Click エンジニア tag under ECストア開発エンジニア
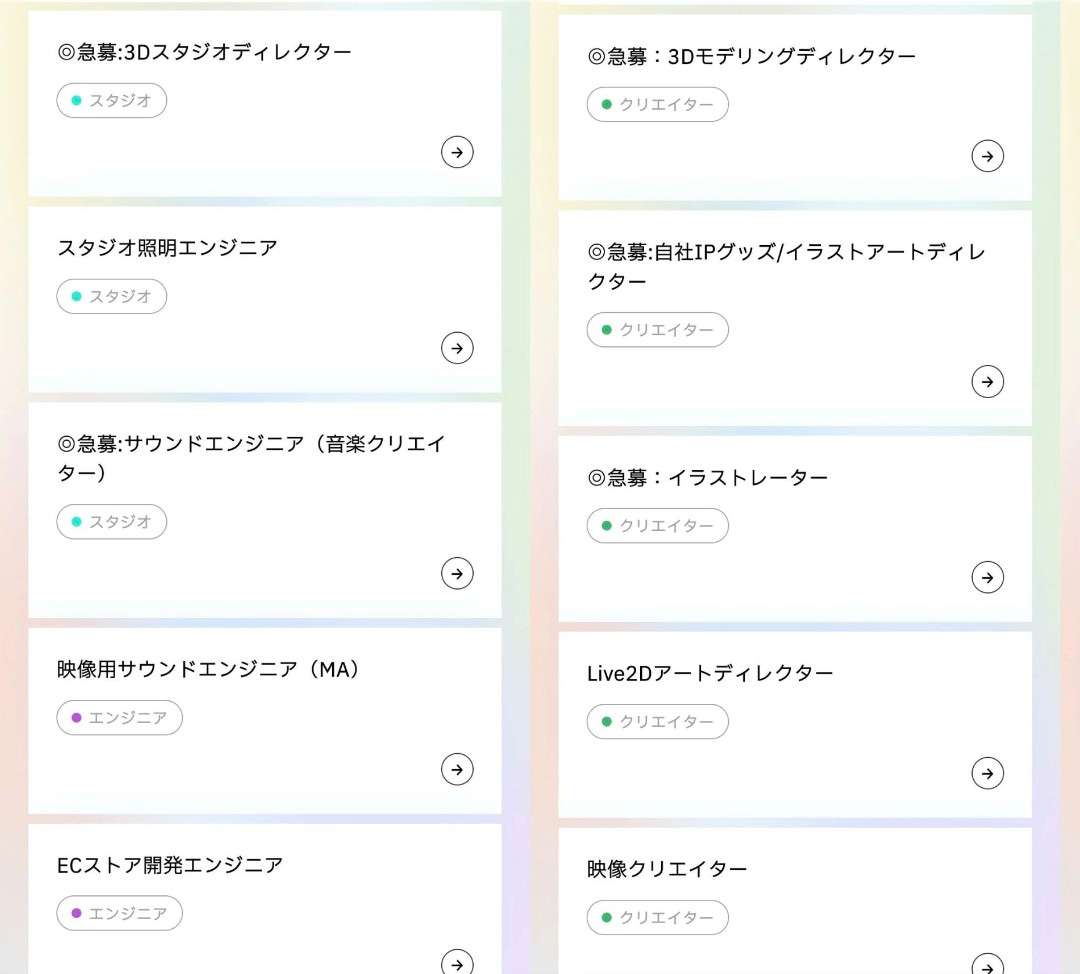 (x=120, y=913)
